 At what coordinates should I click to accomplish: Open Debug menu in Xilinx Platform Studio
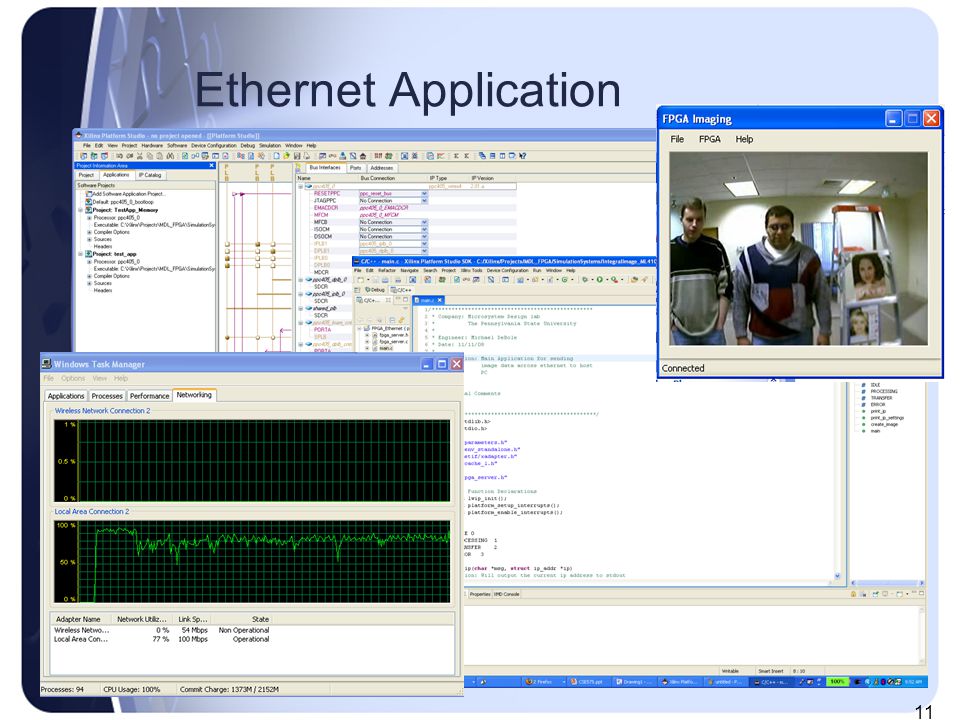click(247, 146)
